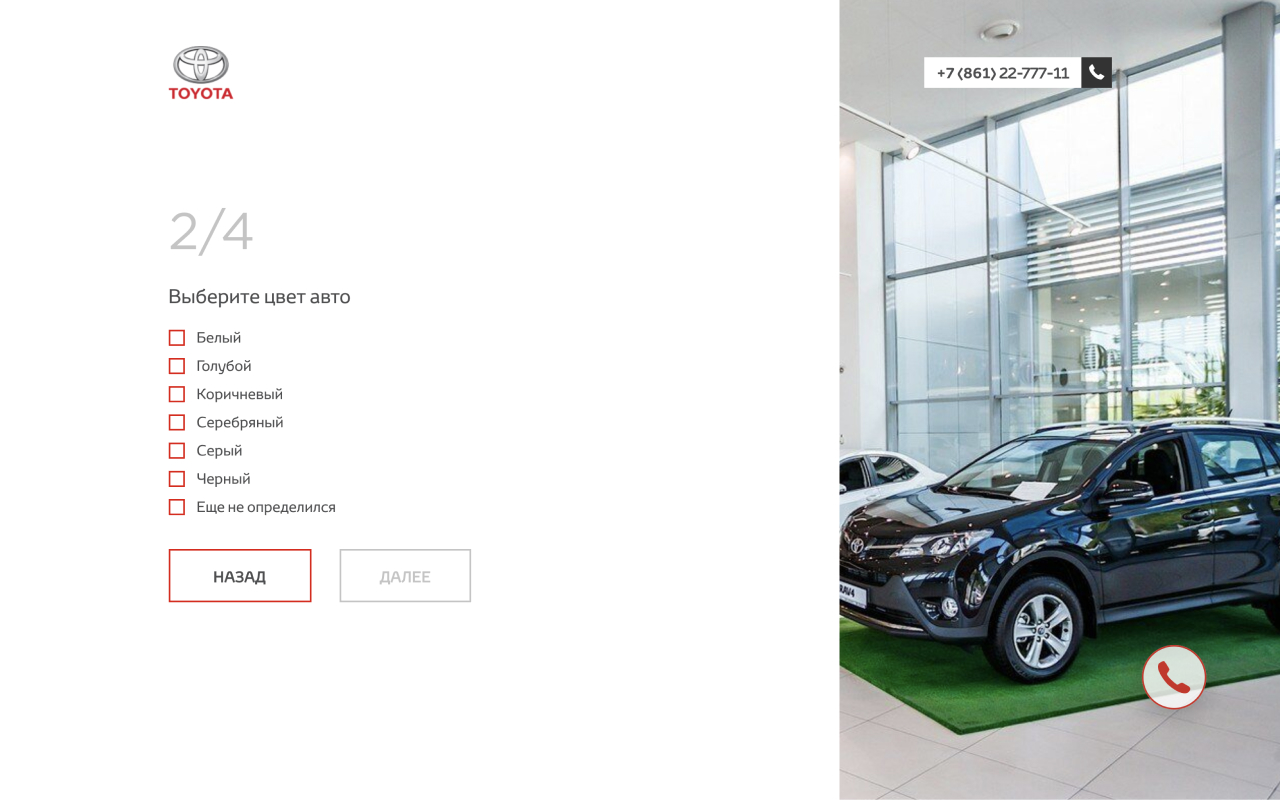Click the ДАЛЕЕ button
This screenshot has width=1280, height=800.
[405, 576]
